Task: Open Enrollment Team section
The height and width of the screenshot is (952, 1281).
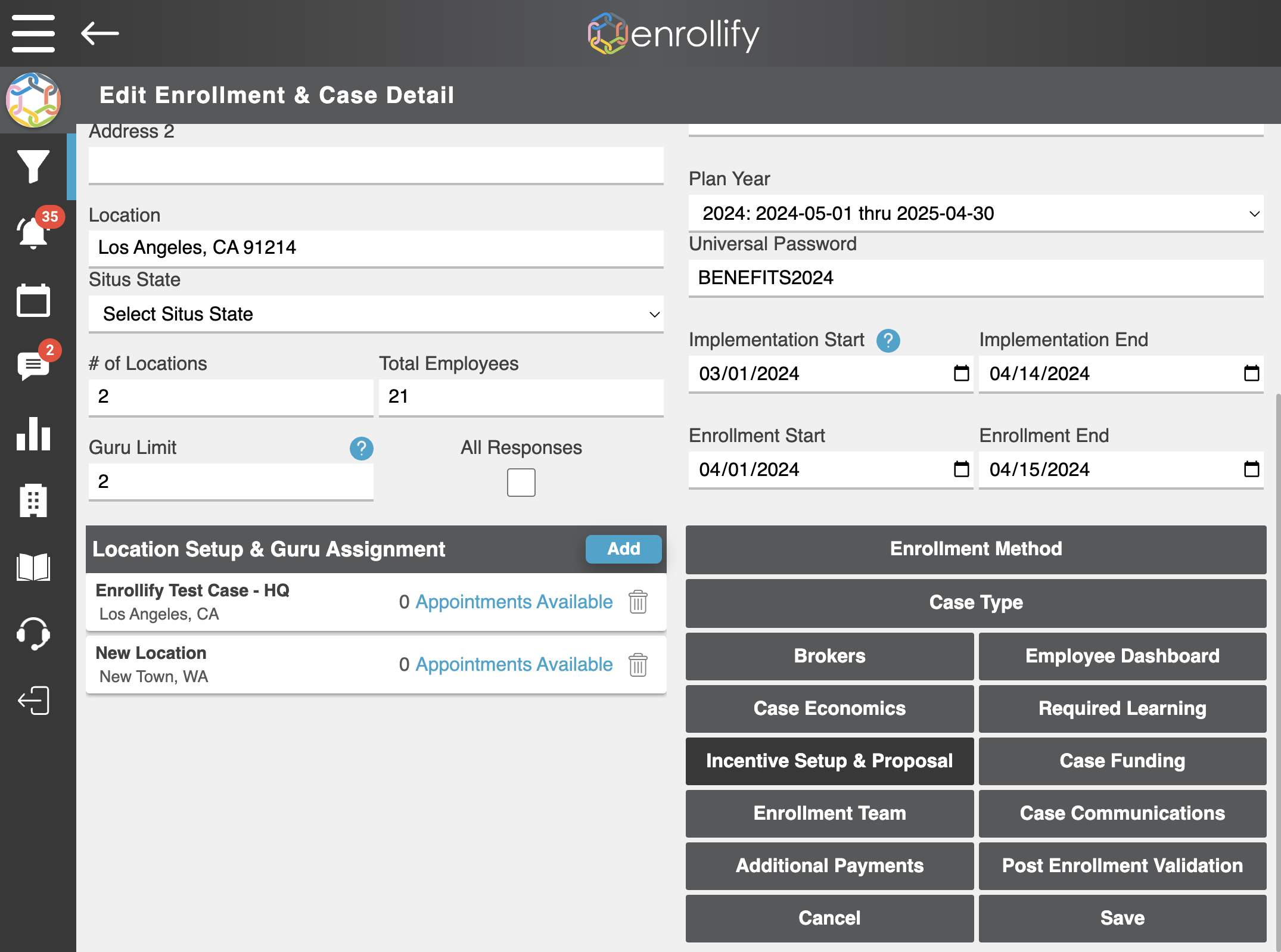Action: pos(829,813)
